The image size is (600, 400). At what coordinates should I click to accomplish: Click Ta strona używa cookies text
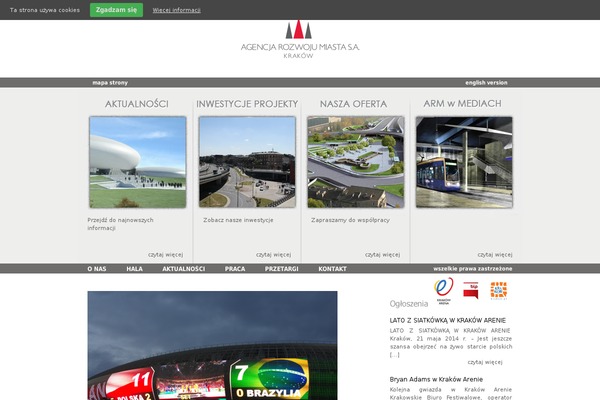point(45,10)
